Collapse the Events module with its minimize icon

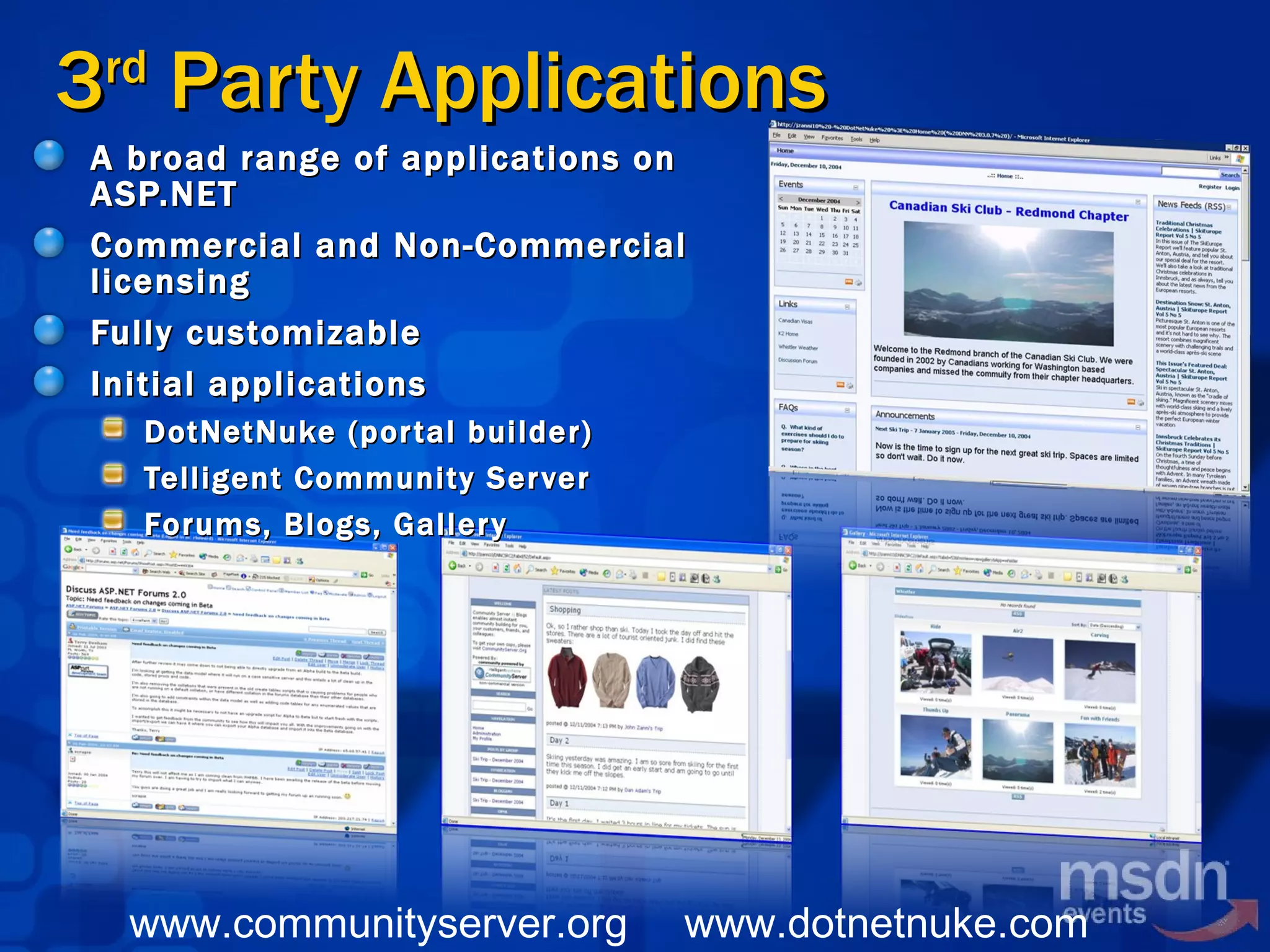pos(855,187)
